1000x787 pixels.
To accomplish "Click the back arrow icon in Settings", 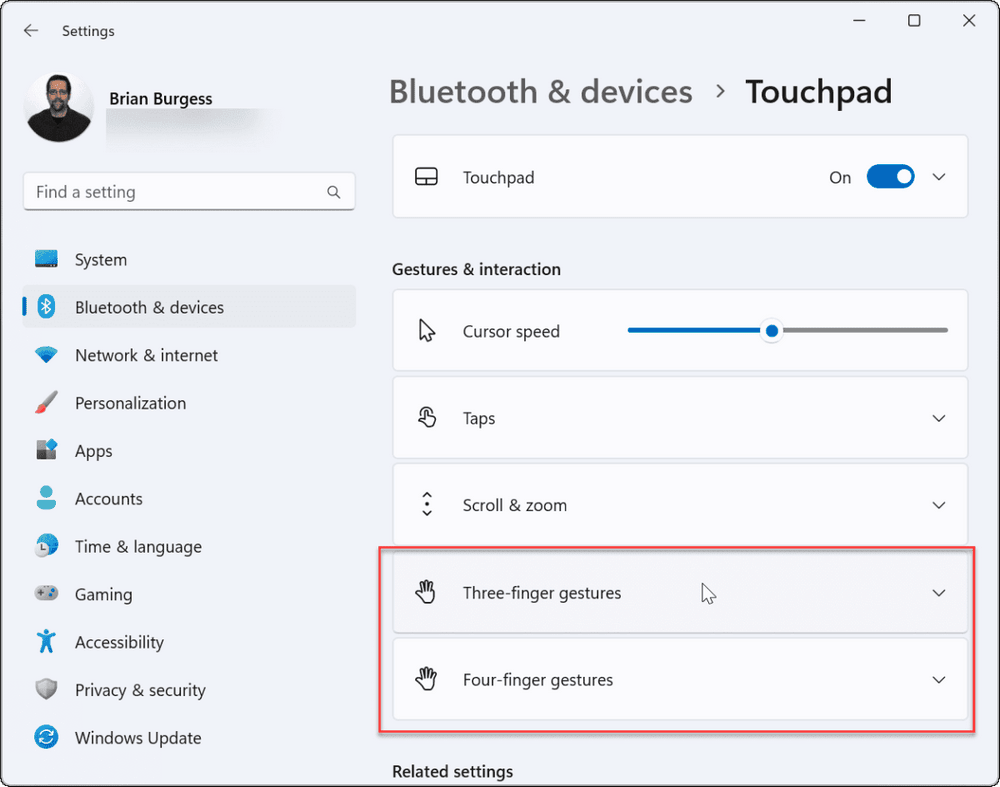I will 31,31.
